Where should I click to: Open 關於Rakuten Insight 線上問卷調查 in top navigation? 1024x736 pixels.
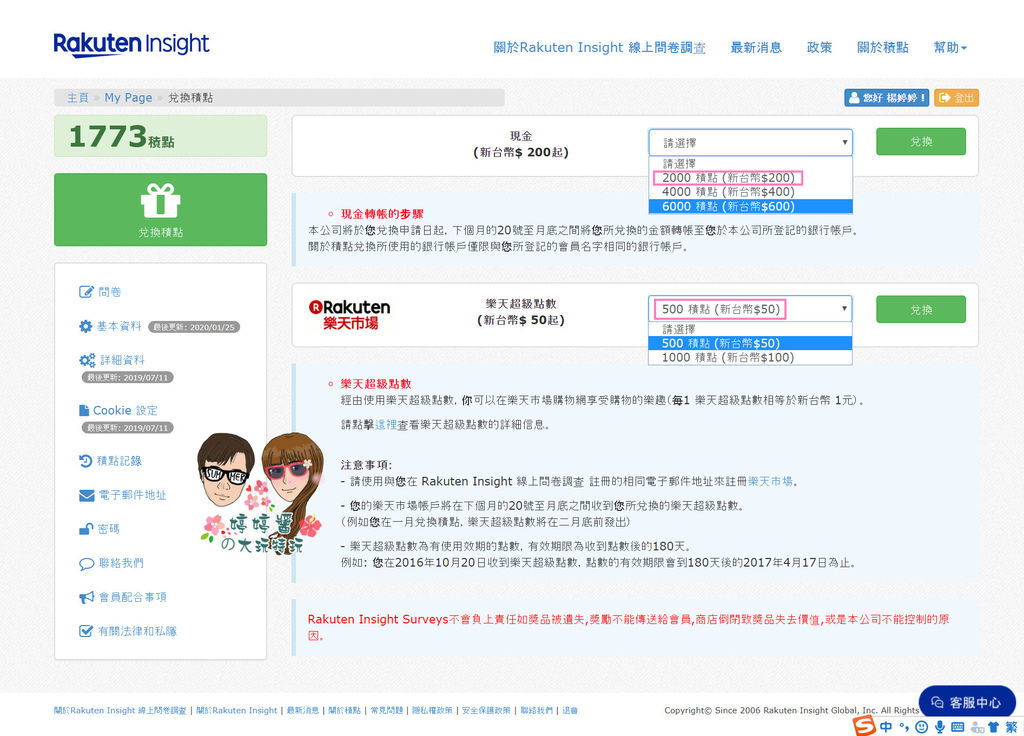click(600, 47)
